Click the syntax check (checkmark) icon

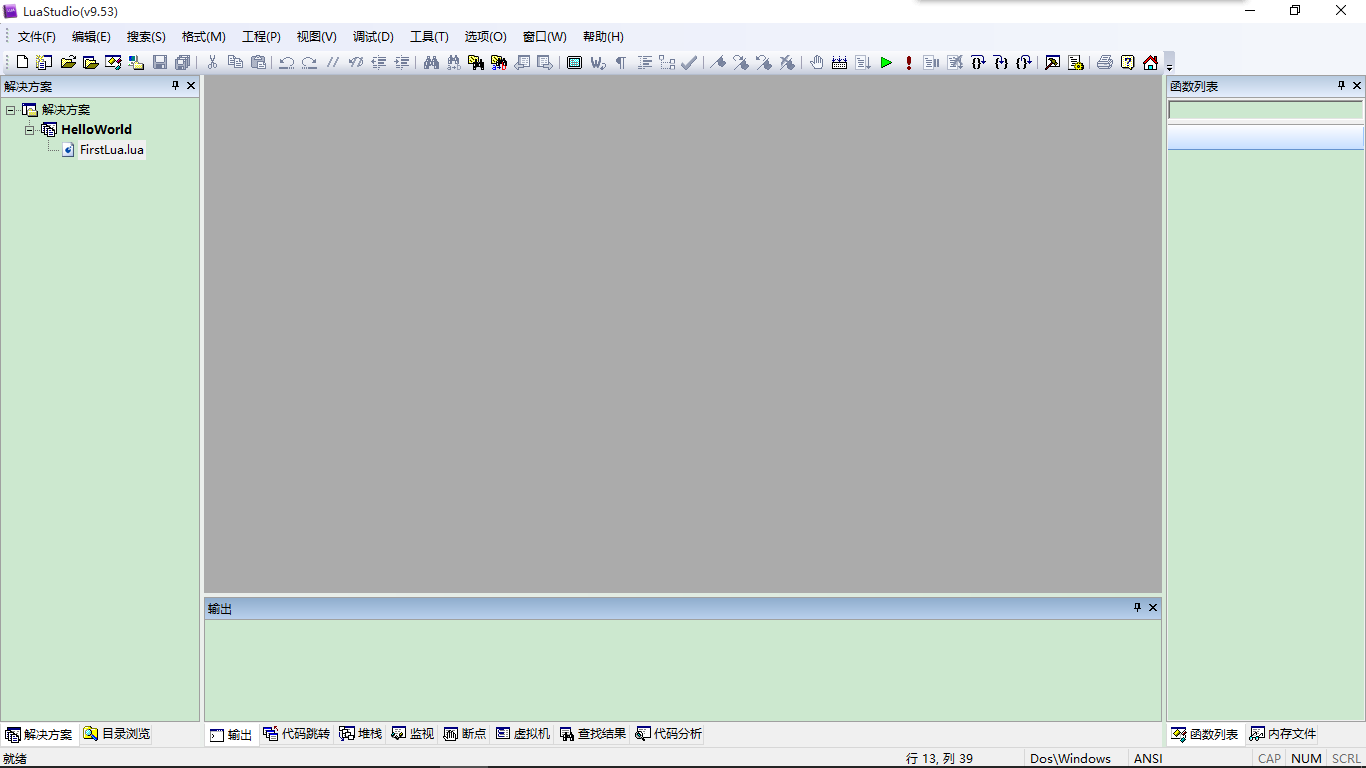click(689, 62)
